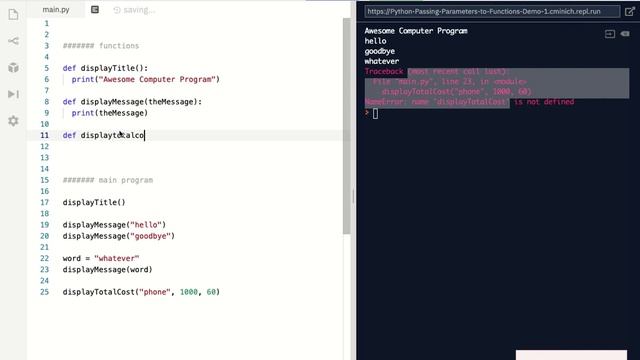Image resolution: width=640 pixels, height=360 pixels.
Task: Select the main.py tab
Action: click(x=56, y=10)
